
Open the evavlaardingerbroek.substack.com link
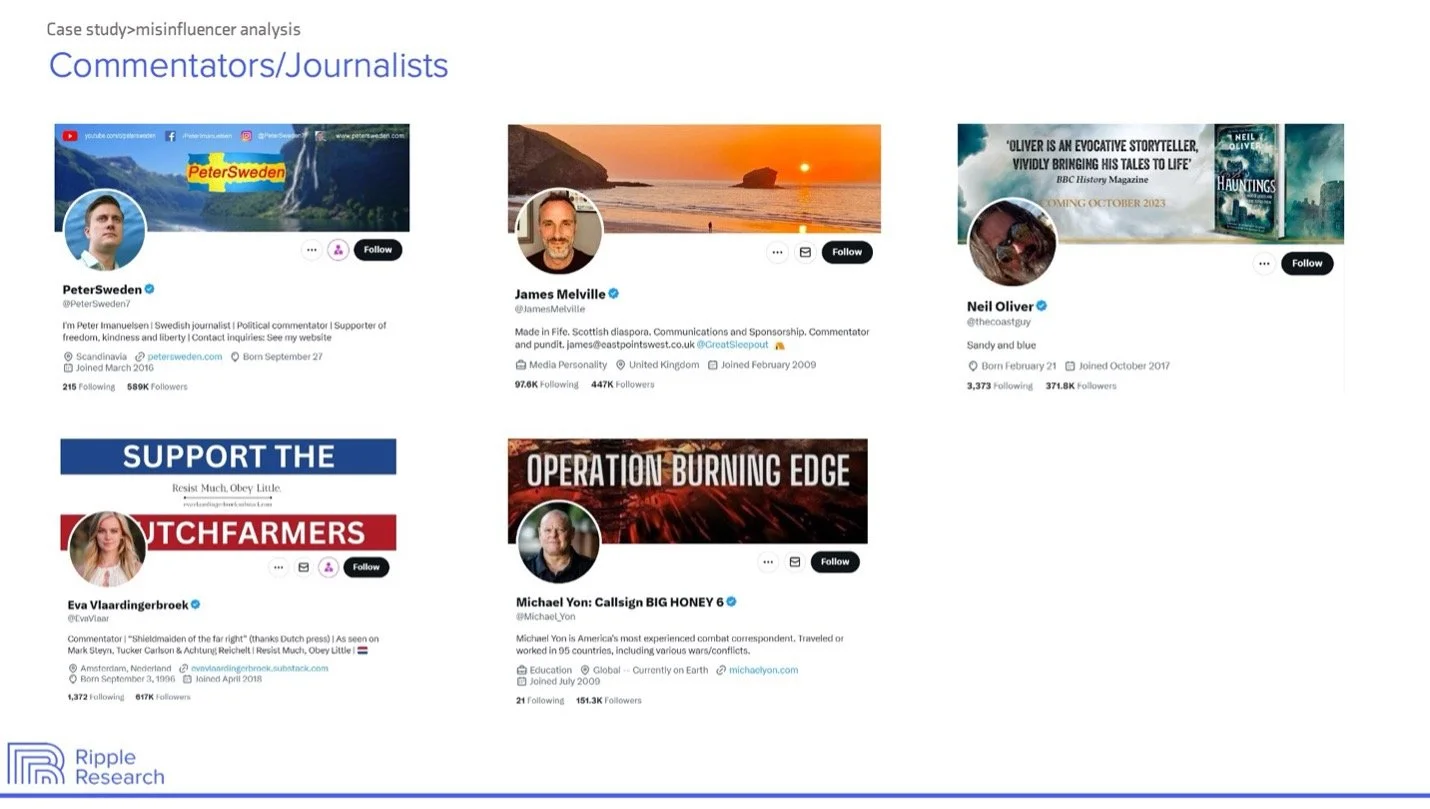click(260, 668)
